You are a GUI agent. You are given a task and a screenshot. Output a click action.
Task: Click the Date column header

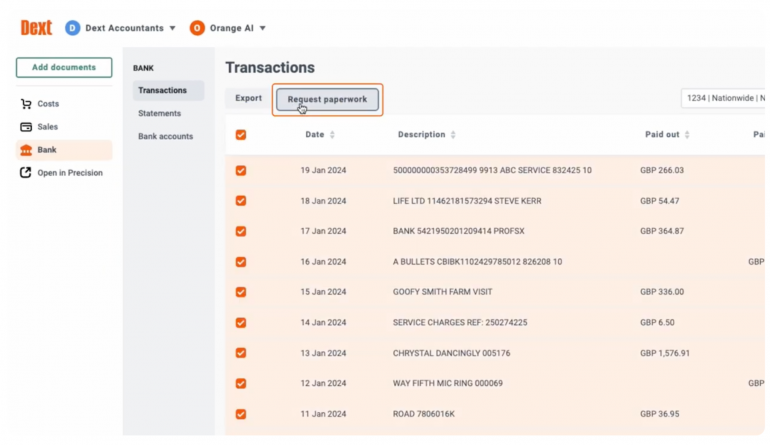(315, 135)
